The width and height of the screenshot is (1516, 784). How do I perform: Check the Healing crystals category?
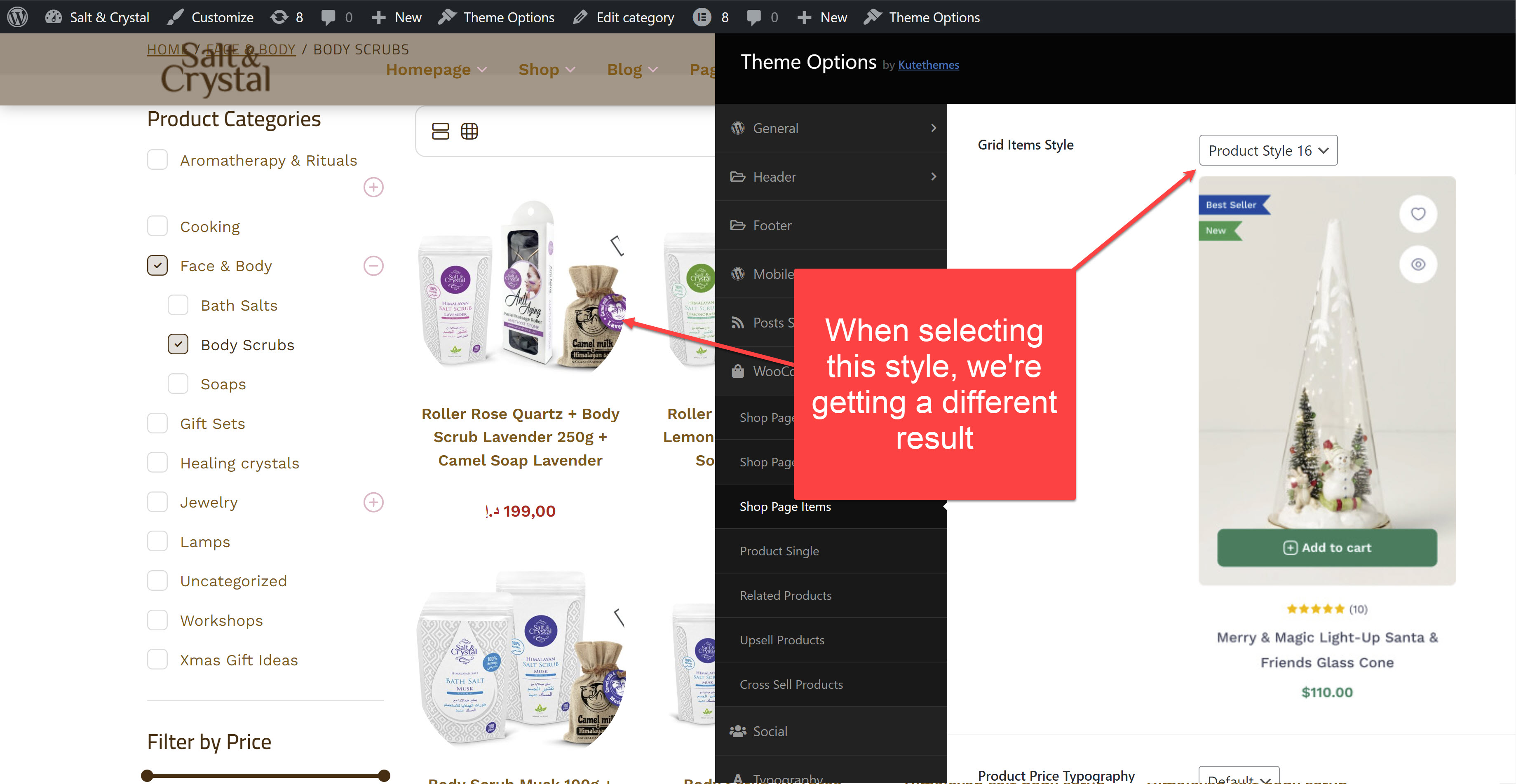click(x=157, y=462)
